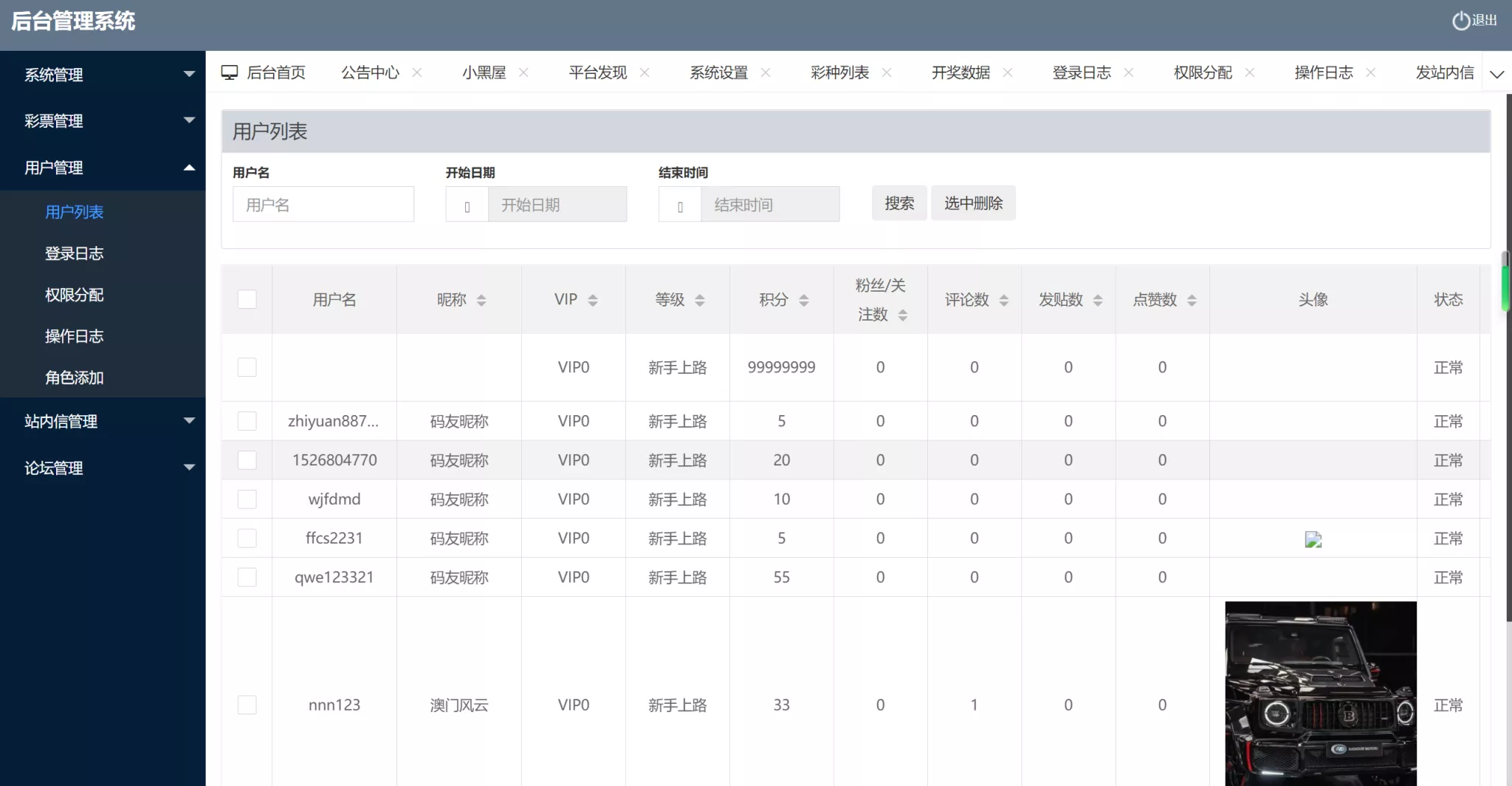
Task: Click the 搜索 search button
Action: (x=898, y=202)
